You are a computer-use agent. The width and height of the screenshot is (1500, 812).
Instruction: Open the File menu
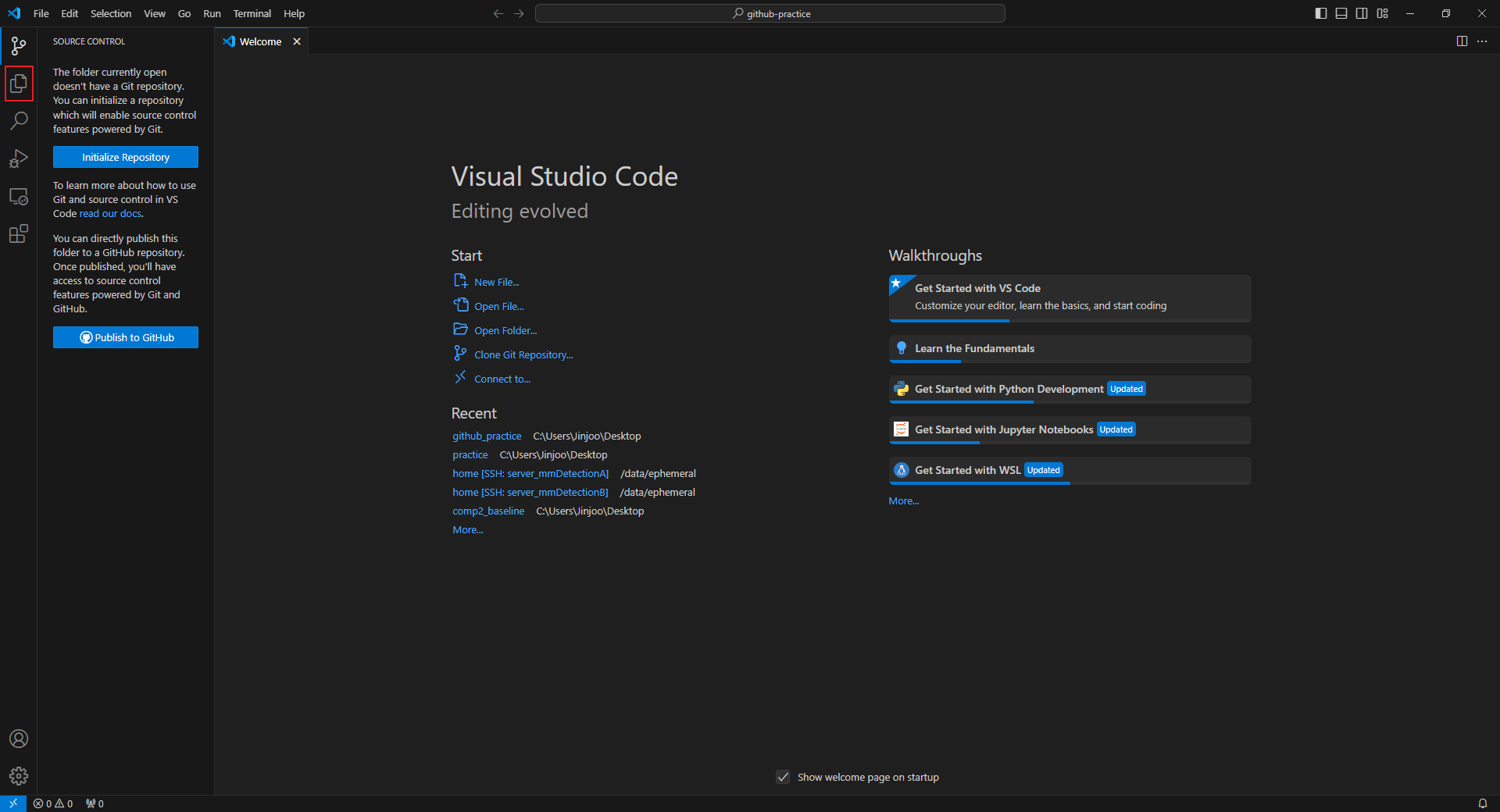coord(41,13)
